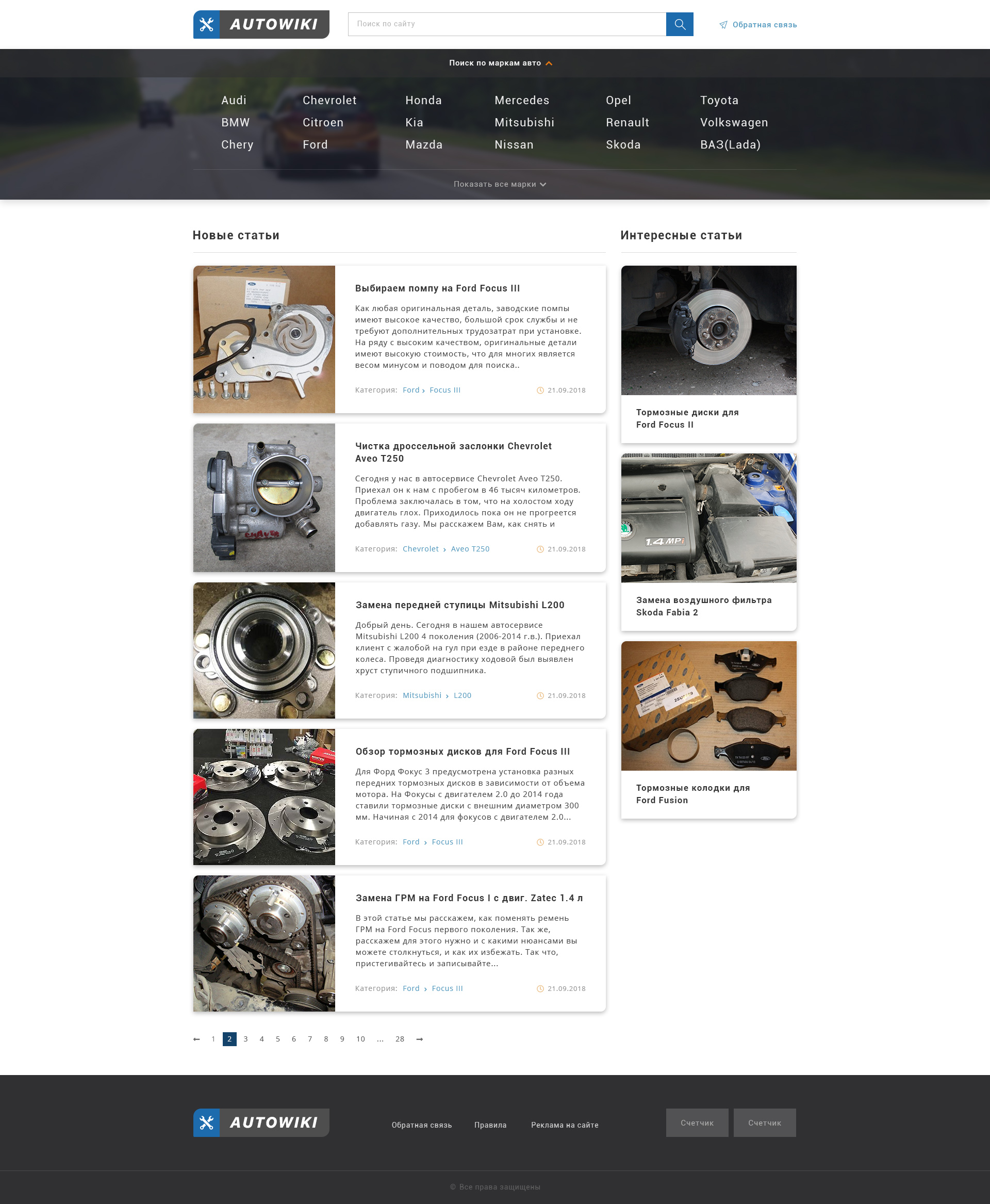Click the next page right arrow
The width and height of the screenshot is (990, 1204).
coord(420,1039)
